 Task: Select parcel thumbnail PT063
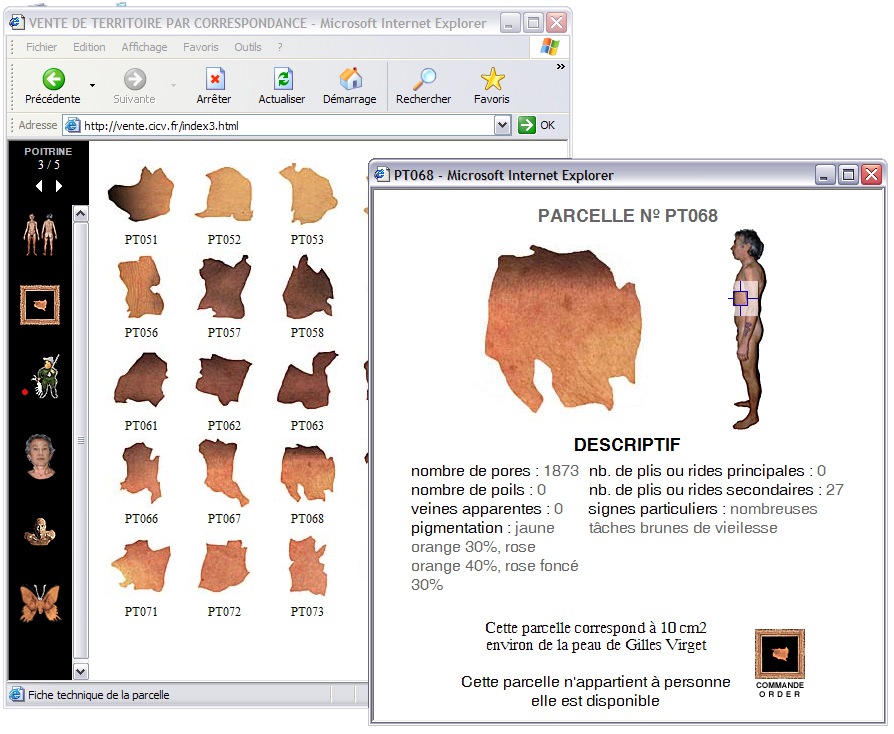[307, 380]
